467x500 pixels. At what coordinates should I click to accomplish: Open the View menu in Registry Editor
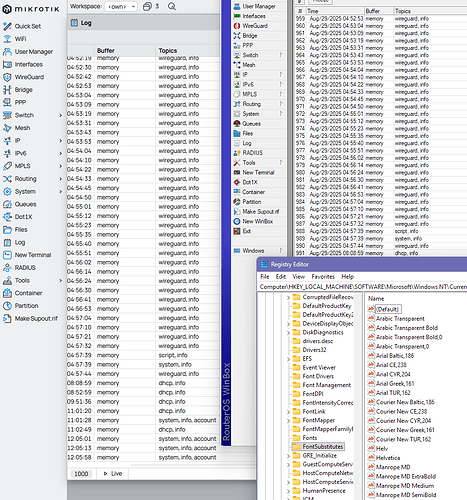point(299,277)
